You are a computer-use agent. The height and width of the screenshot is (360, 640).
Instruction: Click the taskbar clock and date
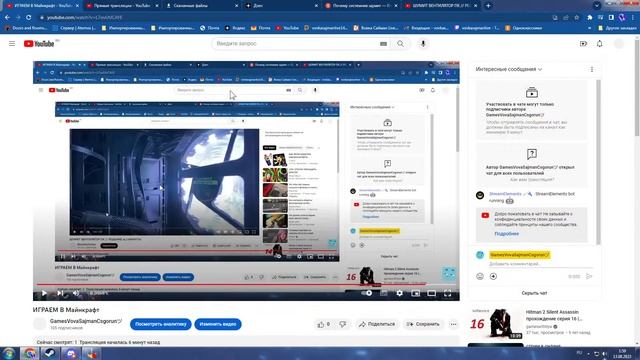(622, 354)
